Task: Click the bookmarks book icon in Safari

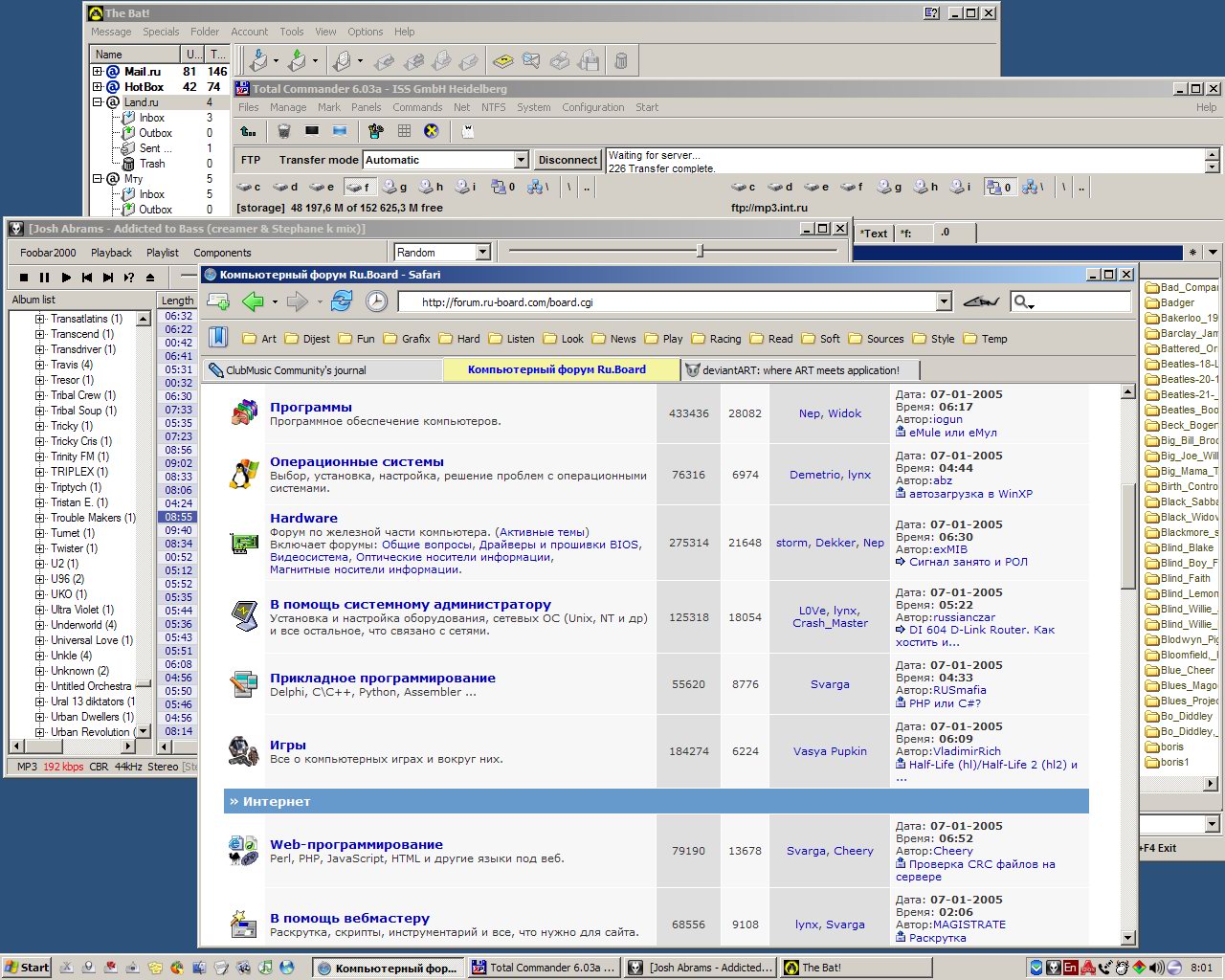Action: tap(218, 337)
